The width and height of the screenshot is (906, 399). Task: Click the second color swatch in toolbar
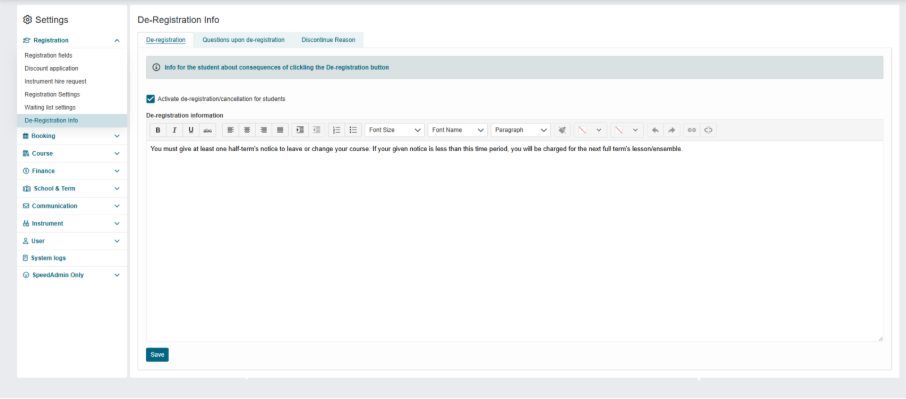tap(619, 130)
